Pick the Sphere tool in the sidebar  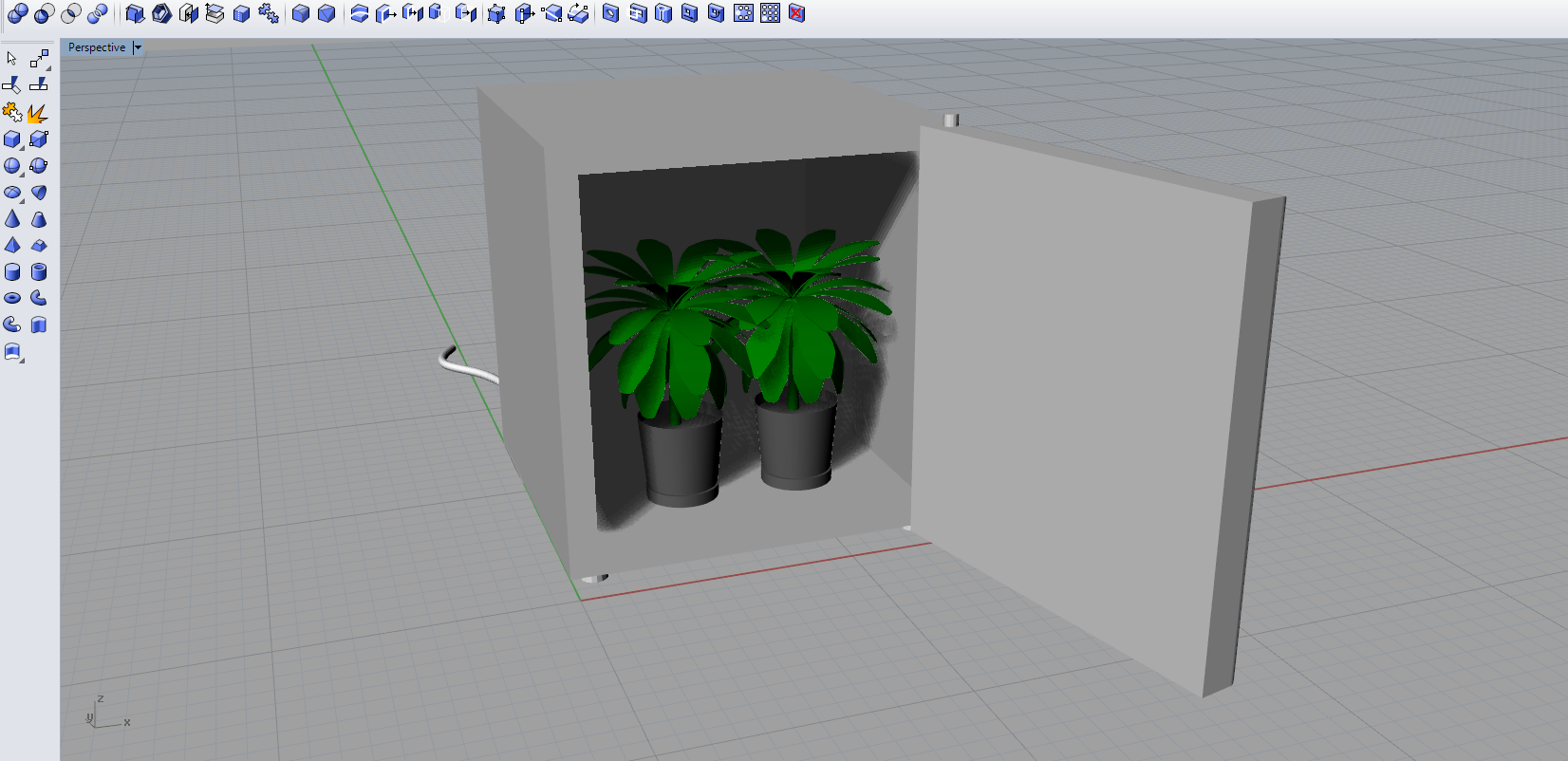(x=12, y=166)
